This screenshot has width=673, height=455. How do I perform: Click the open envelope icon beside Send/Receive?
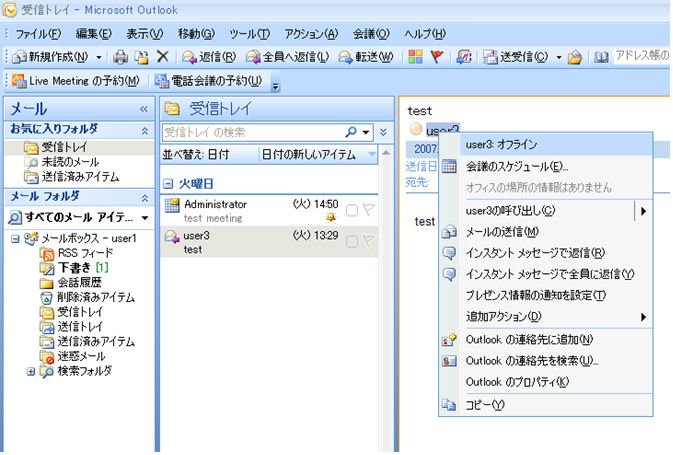coord(575,57)
